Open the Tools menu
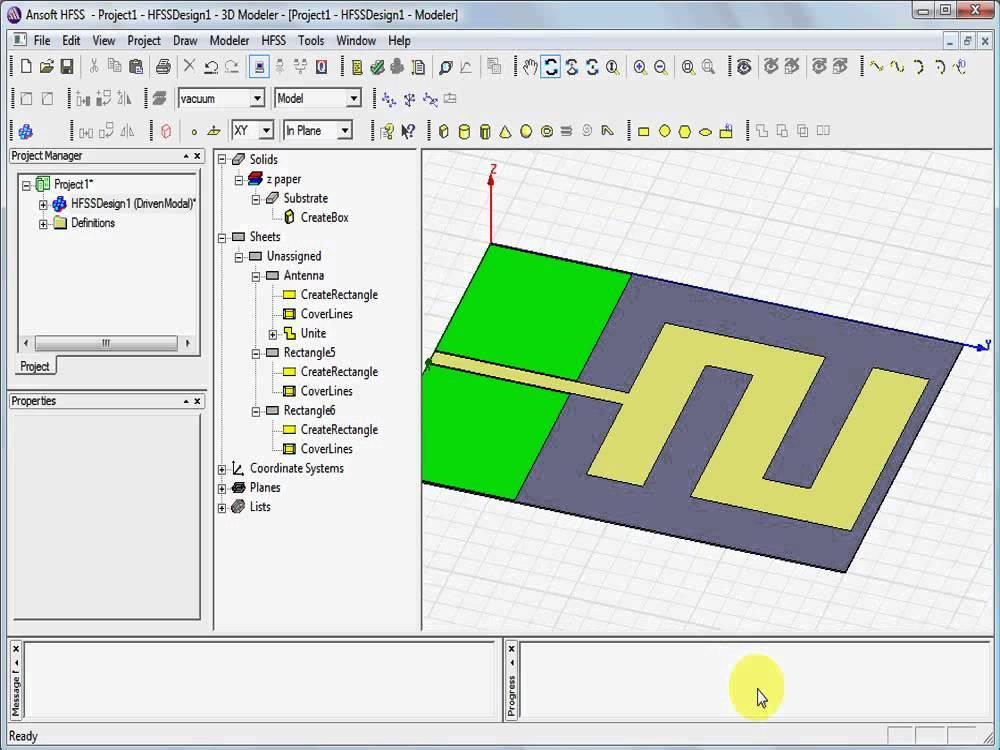Image resolution: width=1000 pixels, height=750 pixels. (x=311, y=41)
